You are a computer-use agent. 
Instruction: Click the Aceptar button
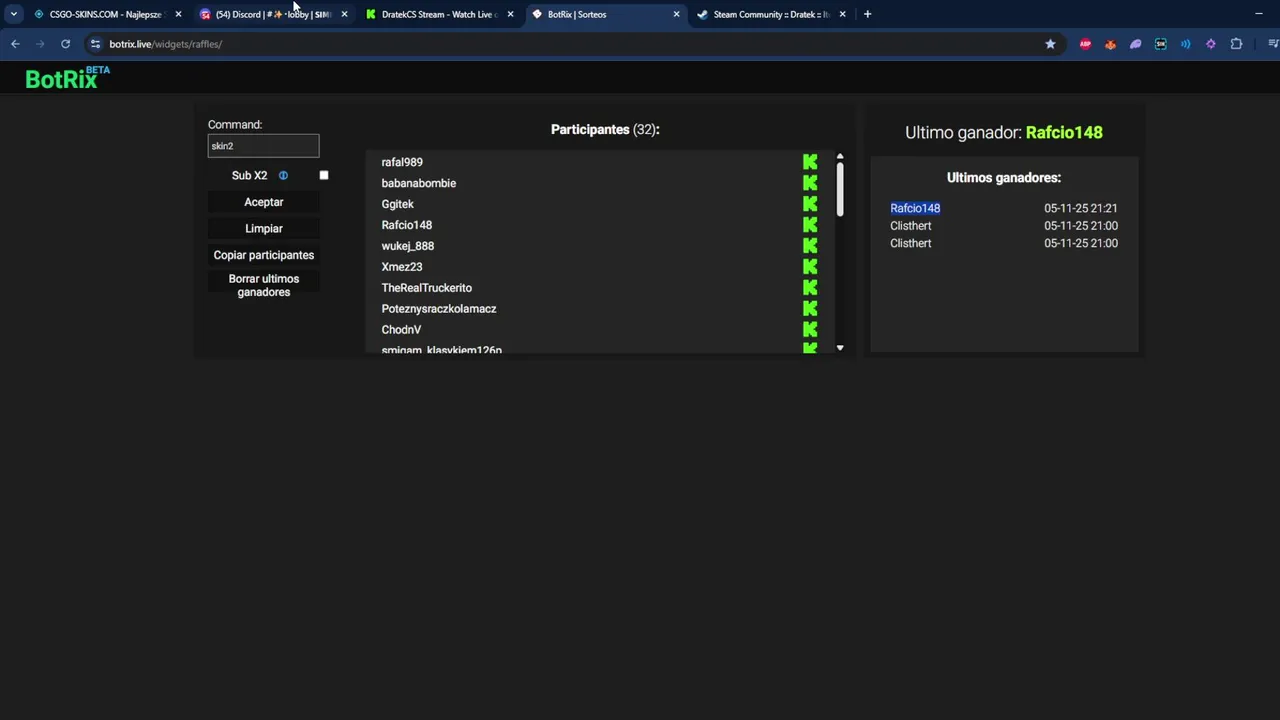click(264, 202)
